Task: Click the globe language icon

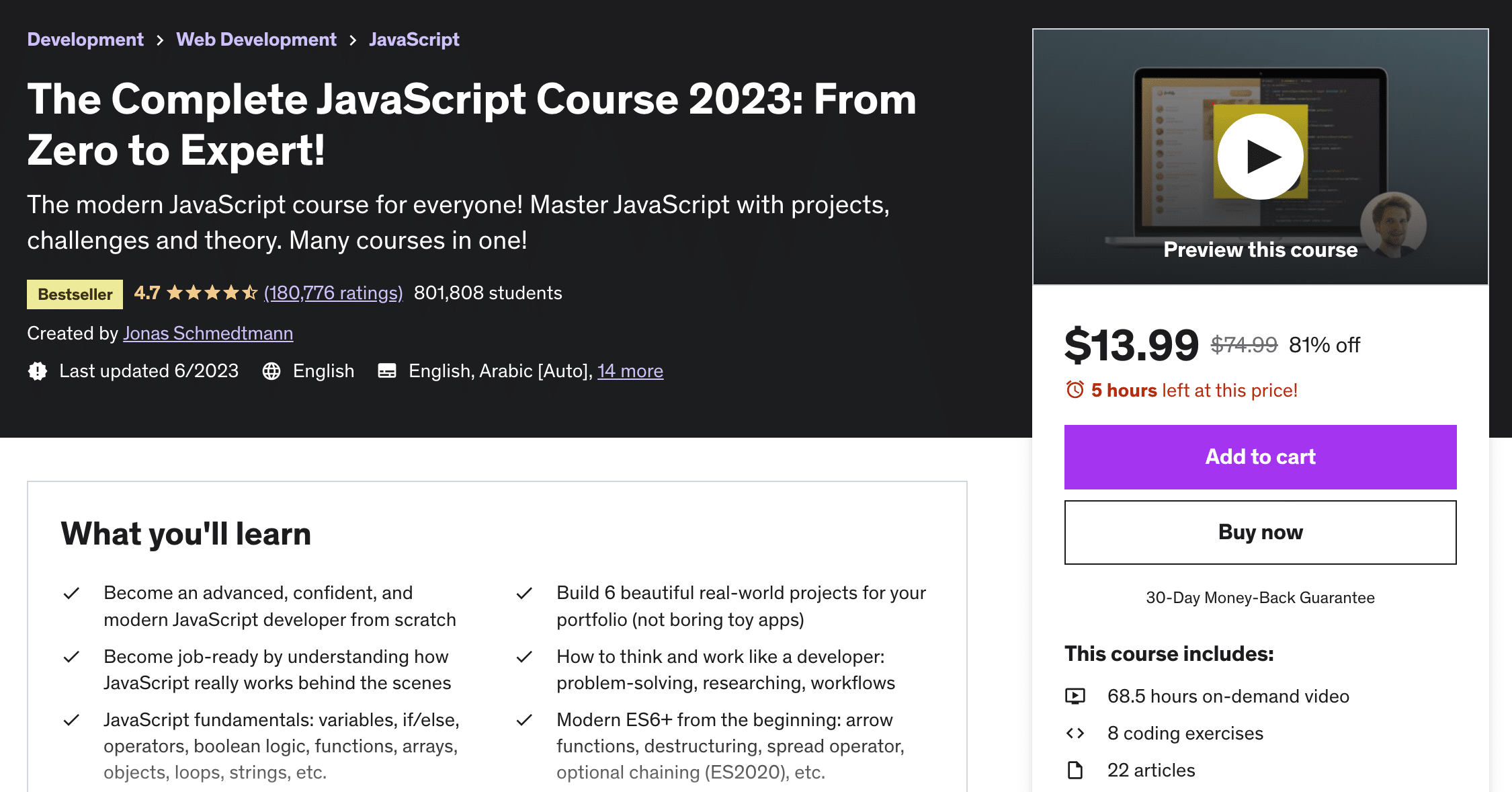Action: 269,370
